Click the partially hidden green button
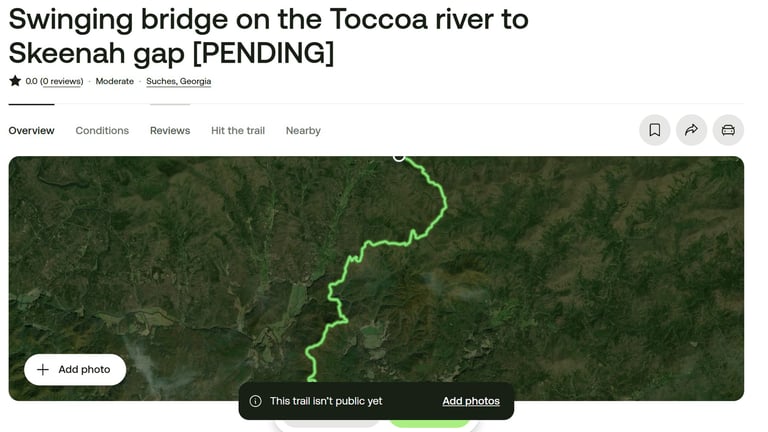Viewport: 768px width, 432px height. coord(429,424)
